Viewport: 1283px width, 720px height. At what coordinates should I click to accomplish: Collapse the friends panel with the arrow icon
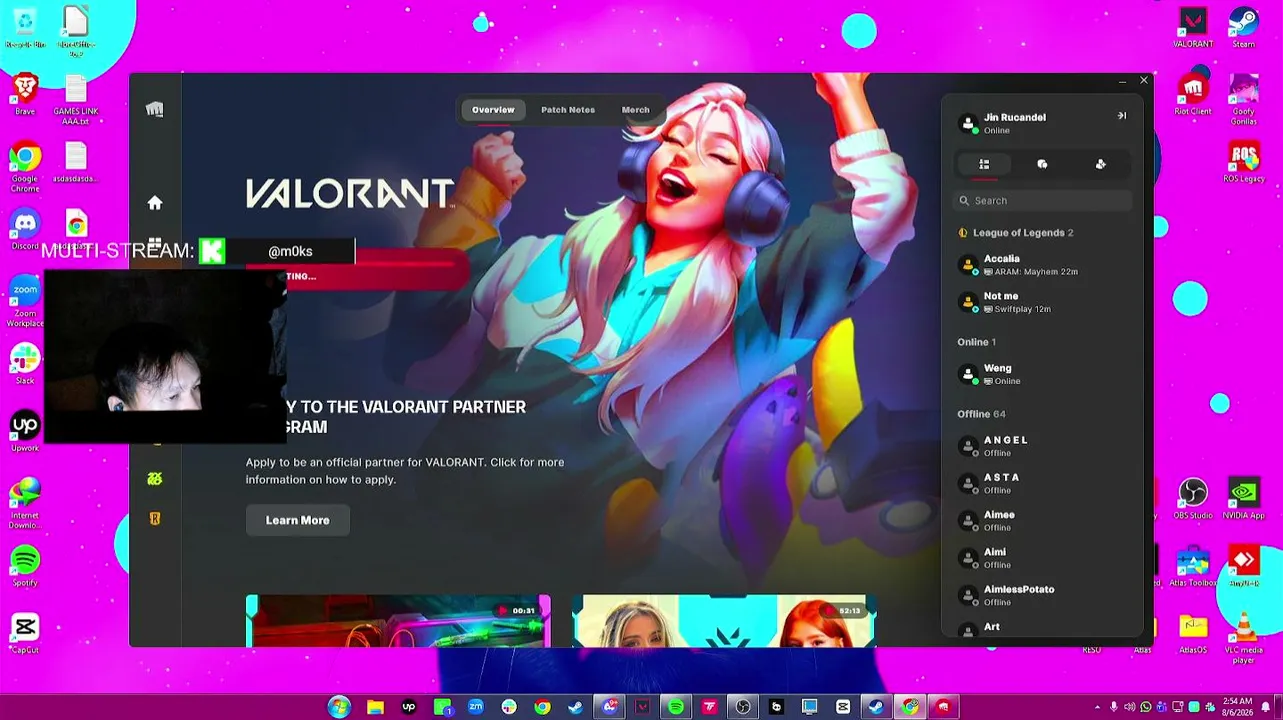pos(1122,116)
